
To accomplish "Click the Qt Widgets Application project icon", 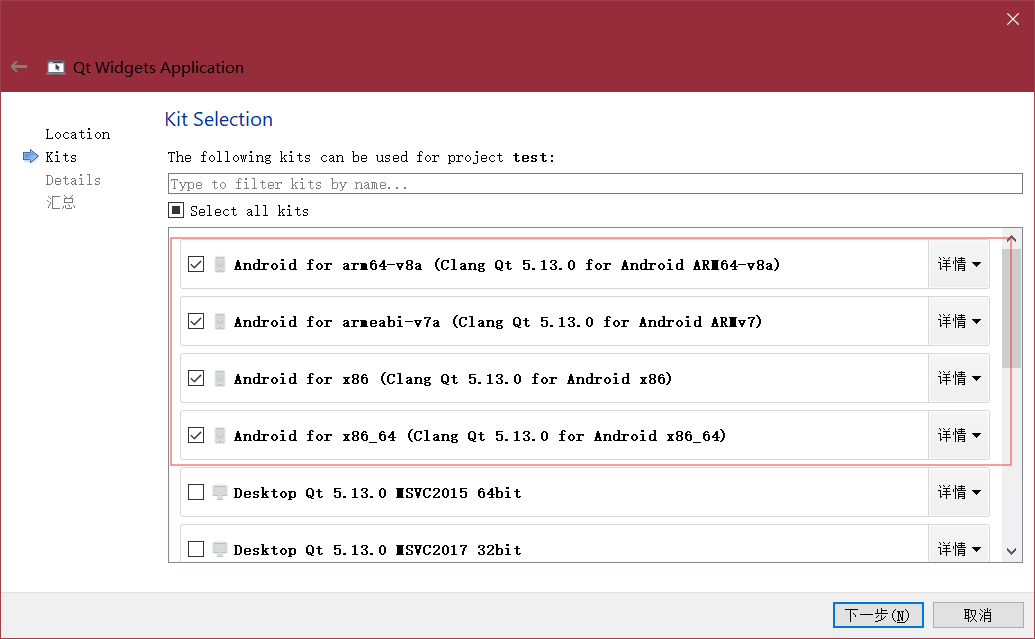I will (x=56, y=67).
